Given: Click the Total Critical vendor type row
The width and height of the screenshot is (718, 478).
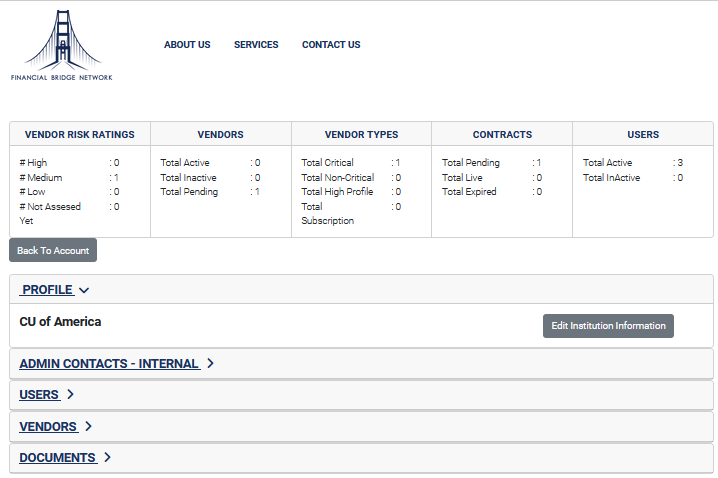Looking at the screenshot, I should tap(351, 163).
